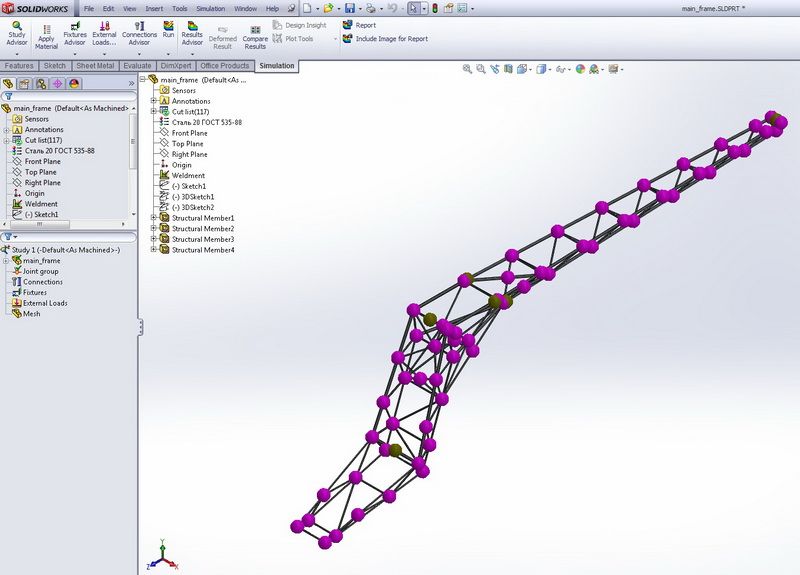Click the Previous View icon
Screen dimensions: 800x575
tap(494, 69)
